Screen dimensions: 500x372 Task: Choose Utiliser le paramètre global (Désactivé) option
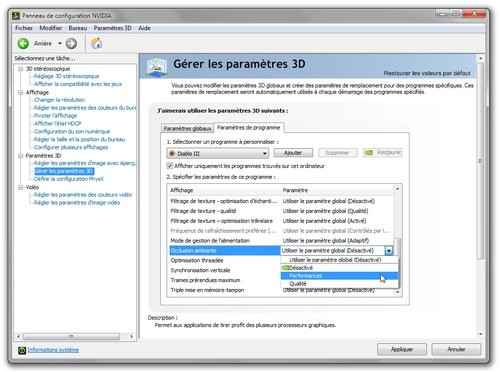[340, 260]
